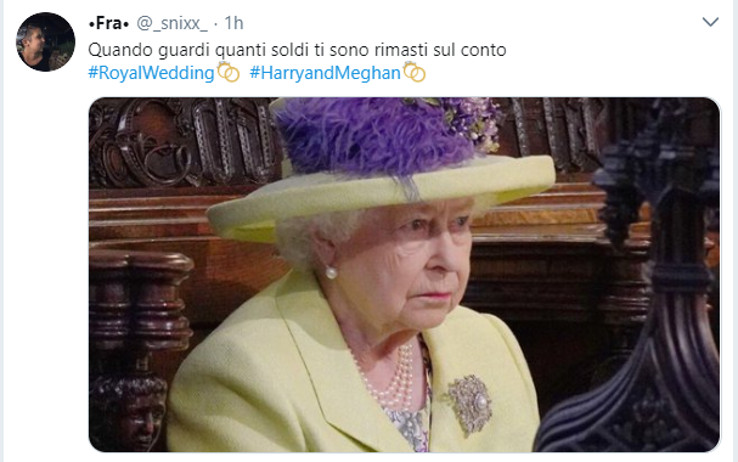Open the #RoyalWedding hashtag
This screenshot has height=462, width=738.
pyautogui.click(x=151, y=73)
